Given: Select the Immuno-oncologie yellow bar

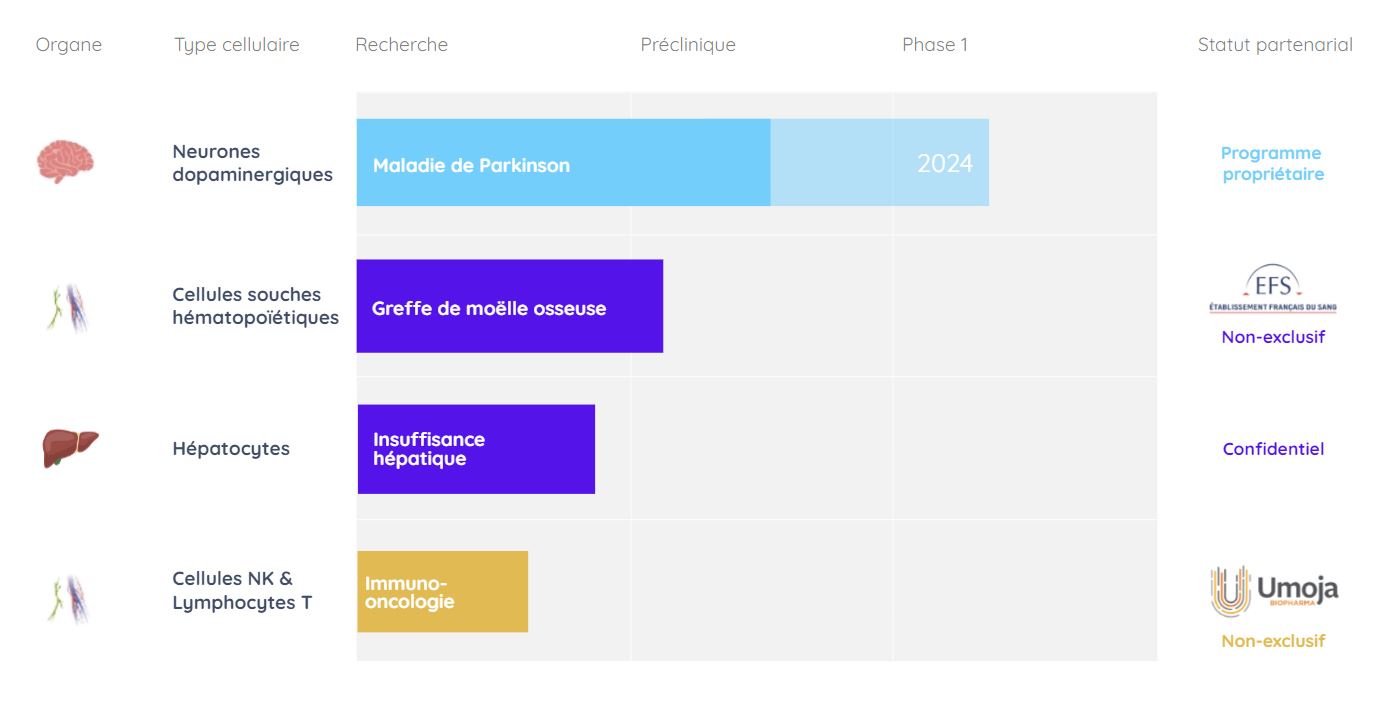Looking at the screenshot, I should (x=442, y=592).
